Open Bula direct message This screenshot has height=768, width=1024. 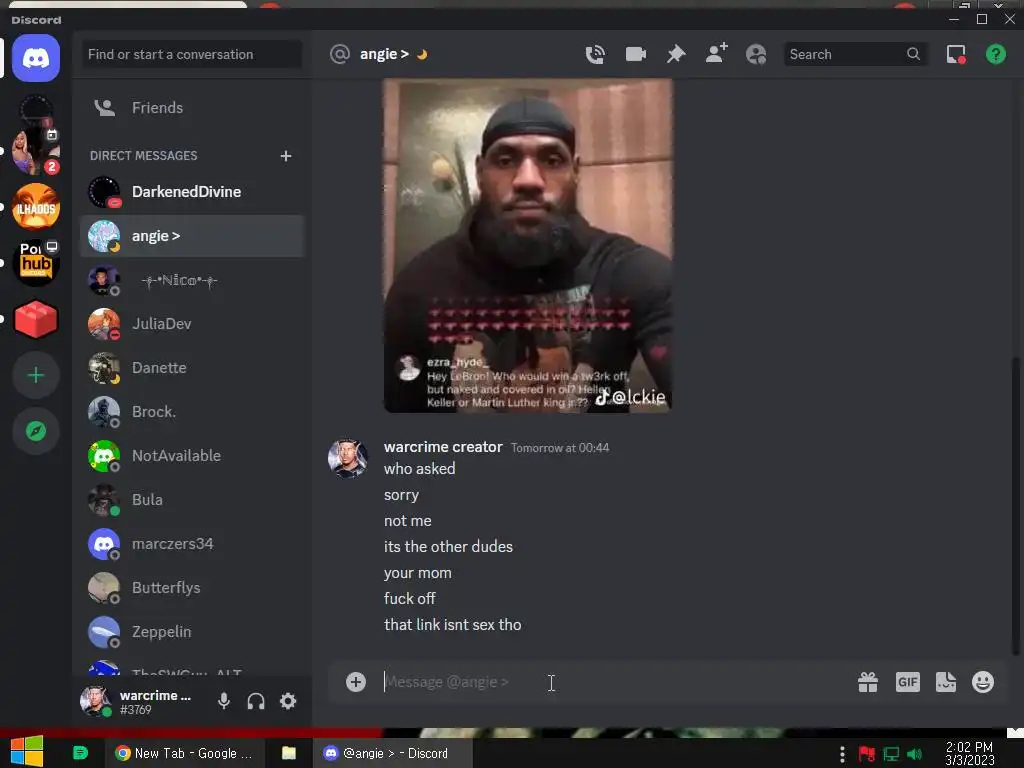pyautogui.click(x=191, y=500)
